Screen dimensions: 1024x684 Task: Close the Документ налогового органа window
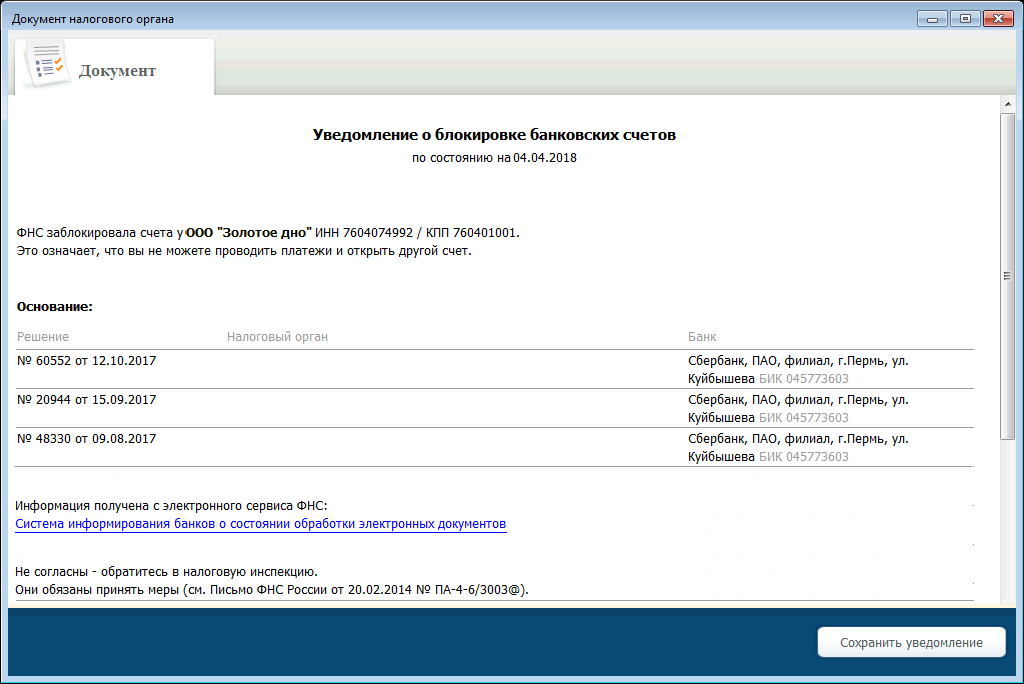[x=998, y=18]
